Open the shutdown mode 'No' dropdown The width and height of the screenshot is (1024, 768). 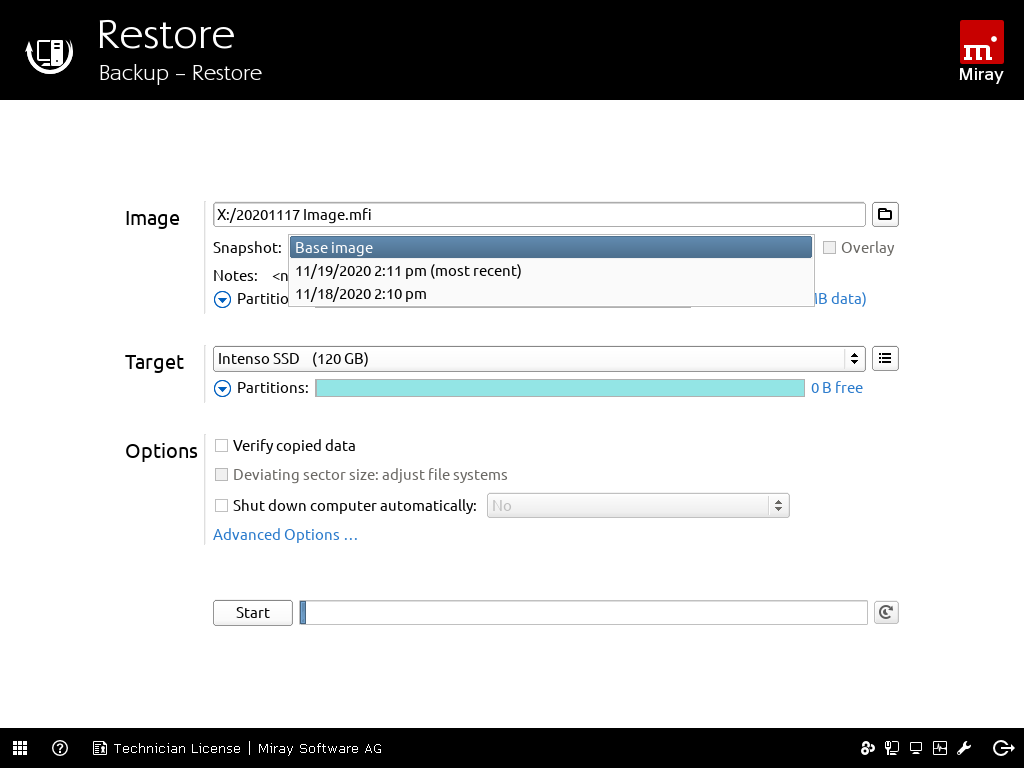click(638, 506)
